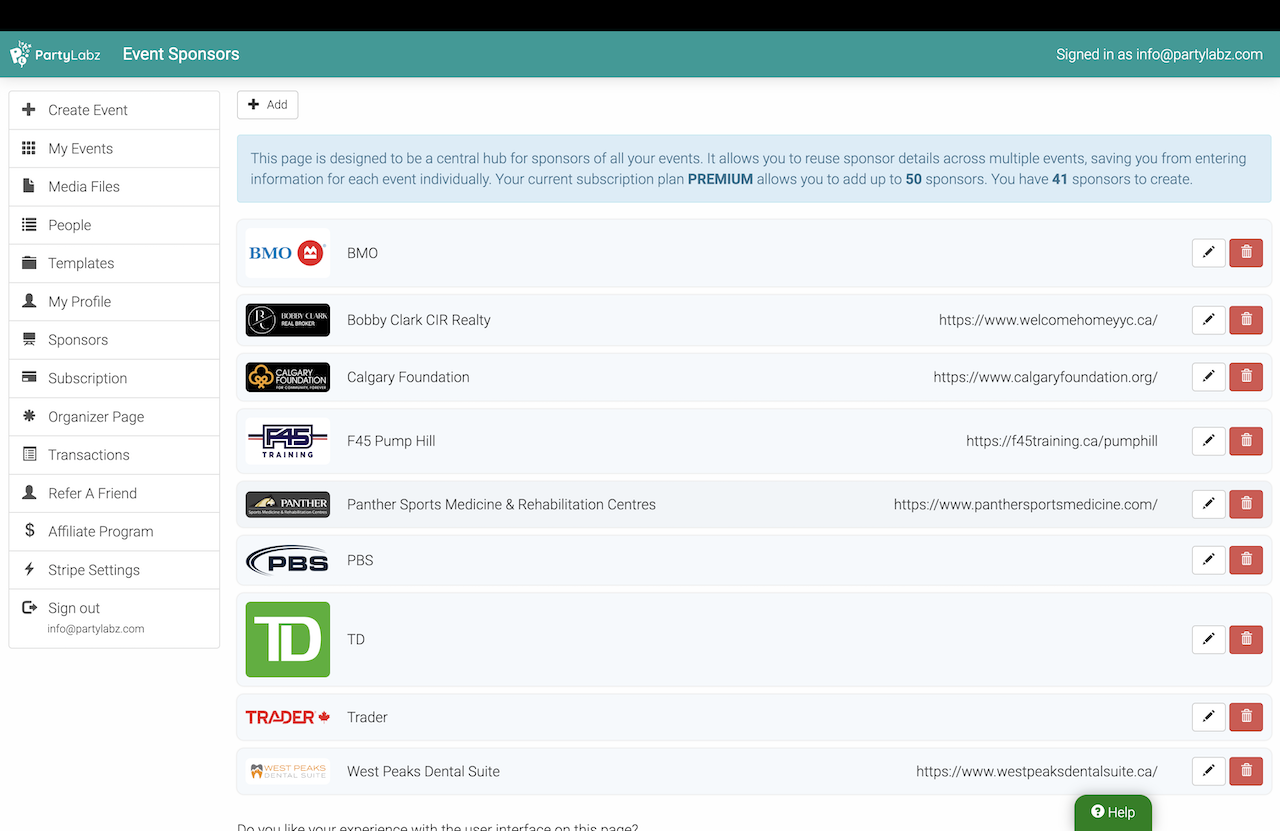Image resolution: width=1280 pixels, height=831 pixels.
Task: Click the panthersportsmedicine.com URL
Action: [1026, 505]
